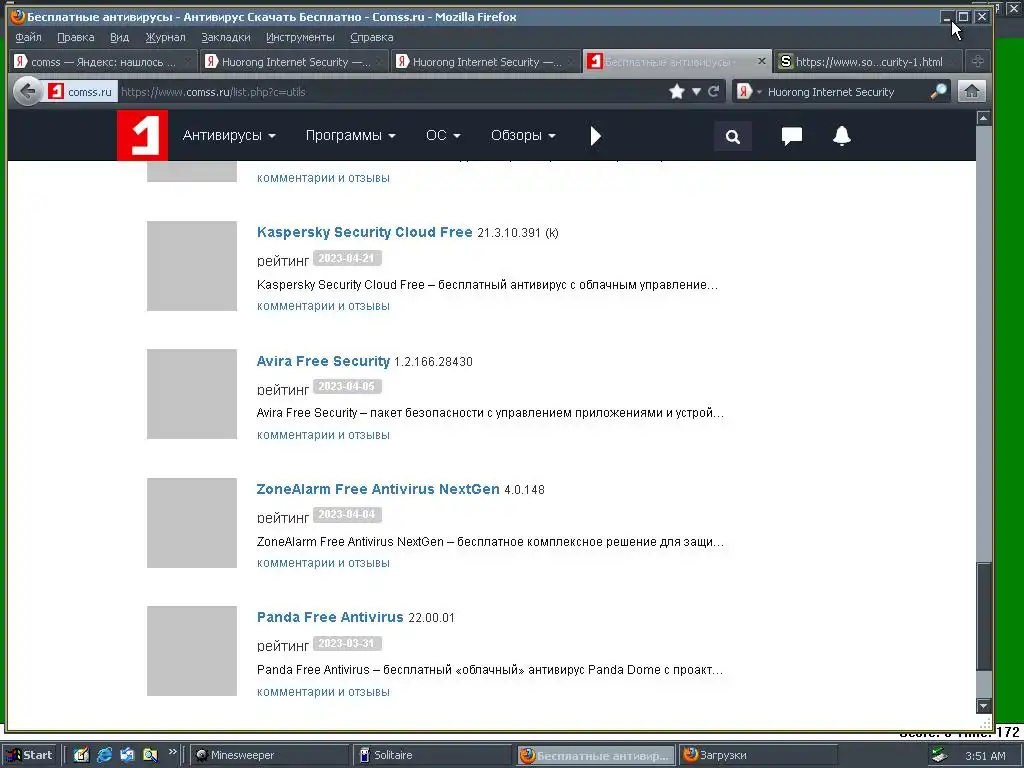Click the address bar URL field
1024x768 pixels.
(x=392, y=91)
